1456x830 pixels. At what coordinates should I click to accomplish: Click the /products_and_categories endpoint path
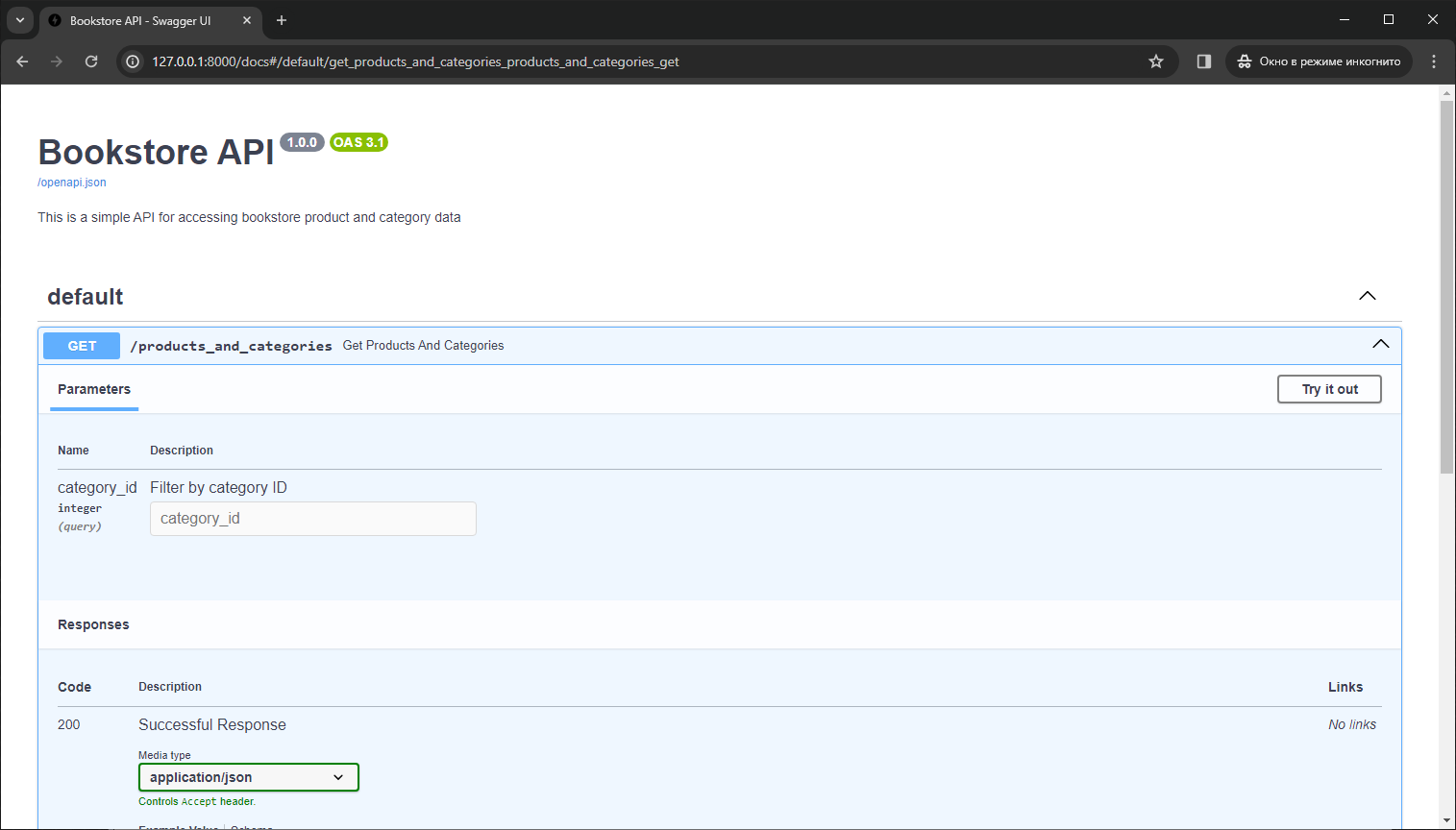[231, 346]
